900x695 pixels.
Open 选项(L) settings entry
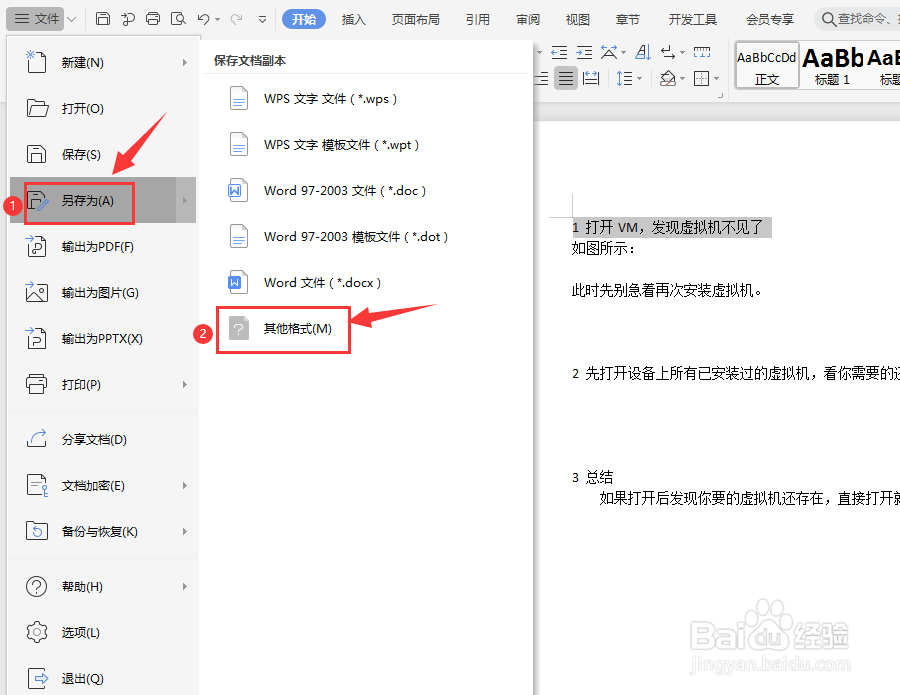(104, 632)
